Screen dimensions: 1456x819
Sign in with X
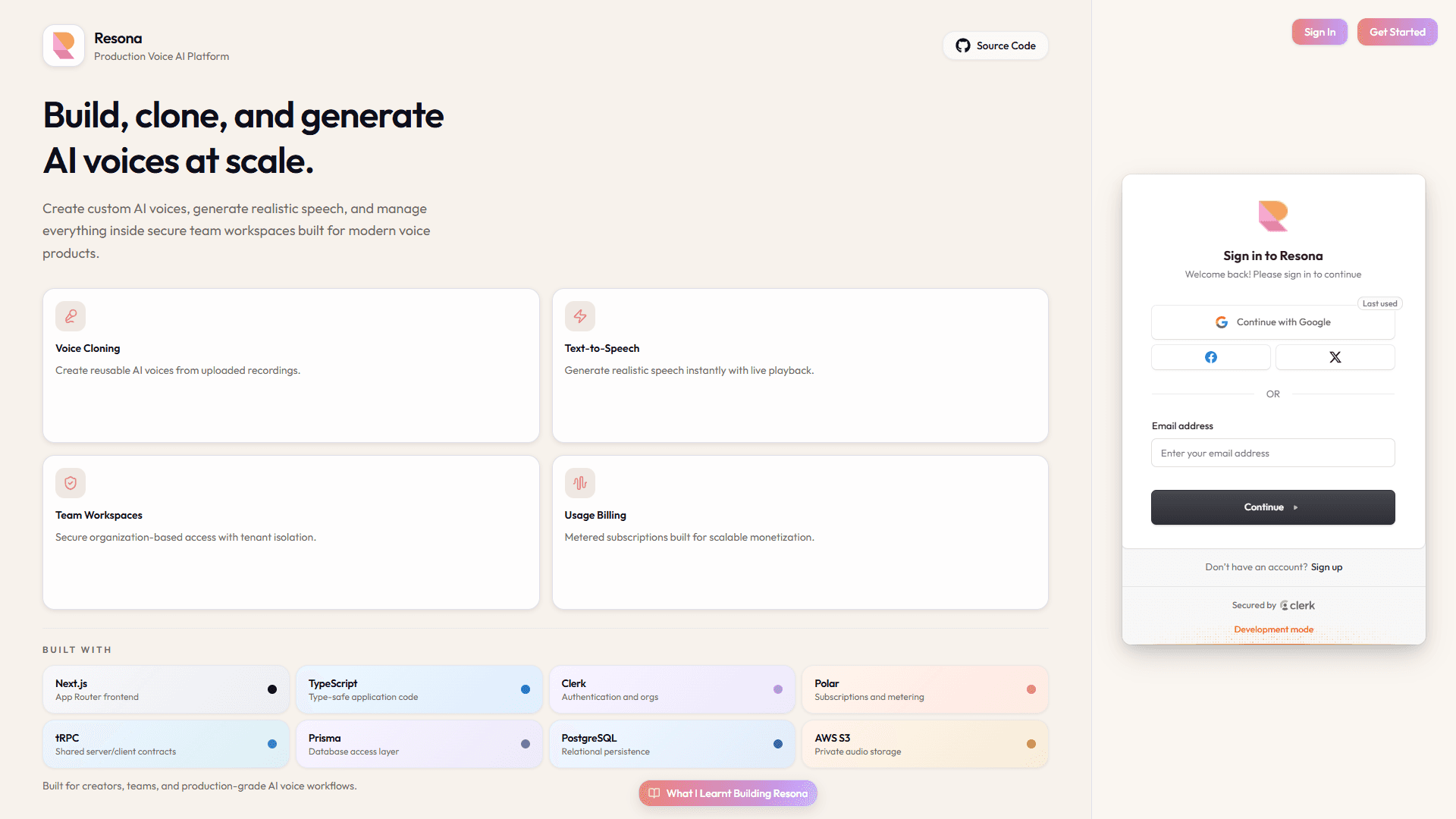point(1335,357)
